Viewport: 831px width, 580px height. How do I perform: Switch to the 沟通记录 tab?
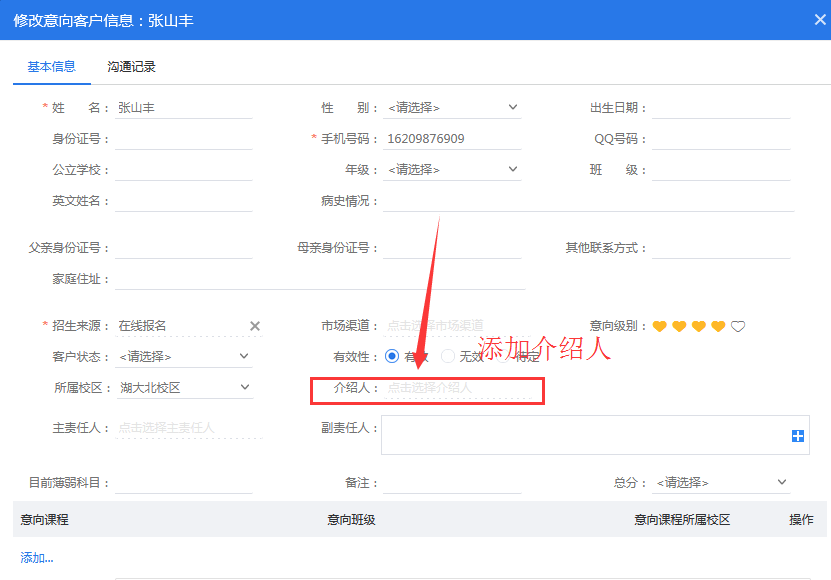click(x=131, y=67)
